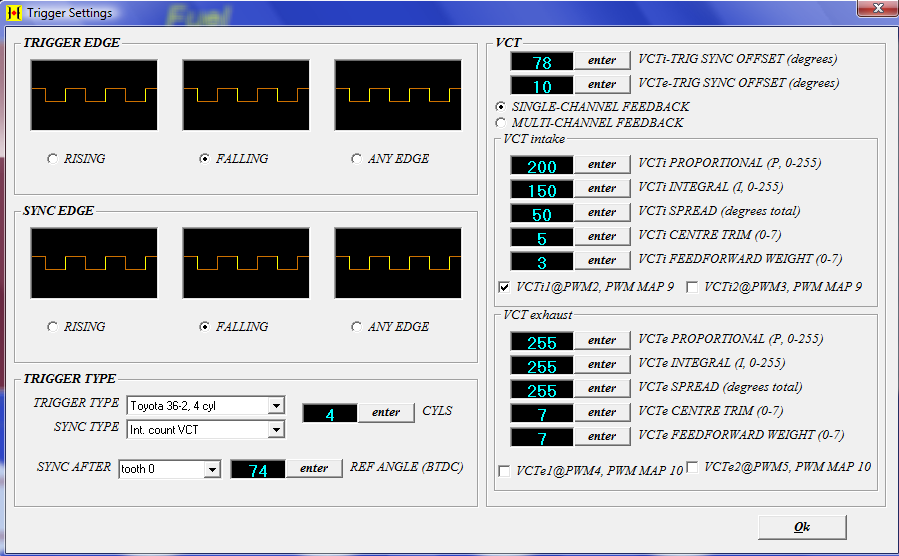
Task: Click VCTe CENTRE TRIM field showing 7
Action: [x=542, y=413]
